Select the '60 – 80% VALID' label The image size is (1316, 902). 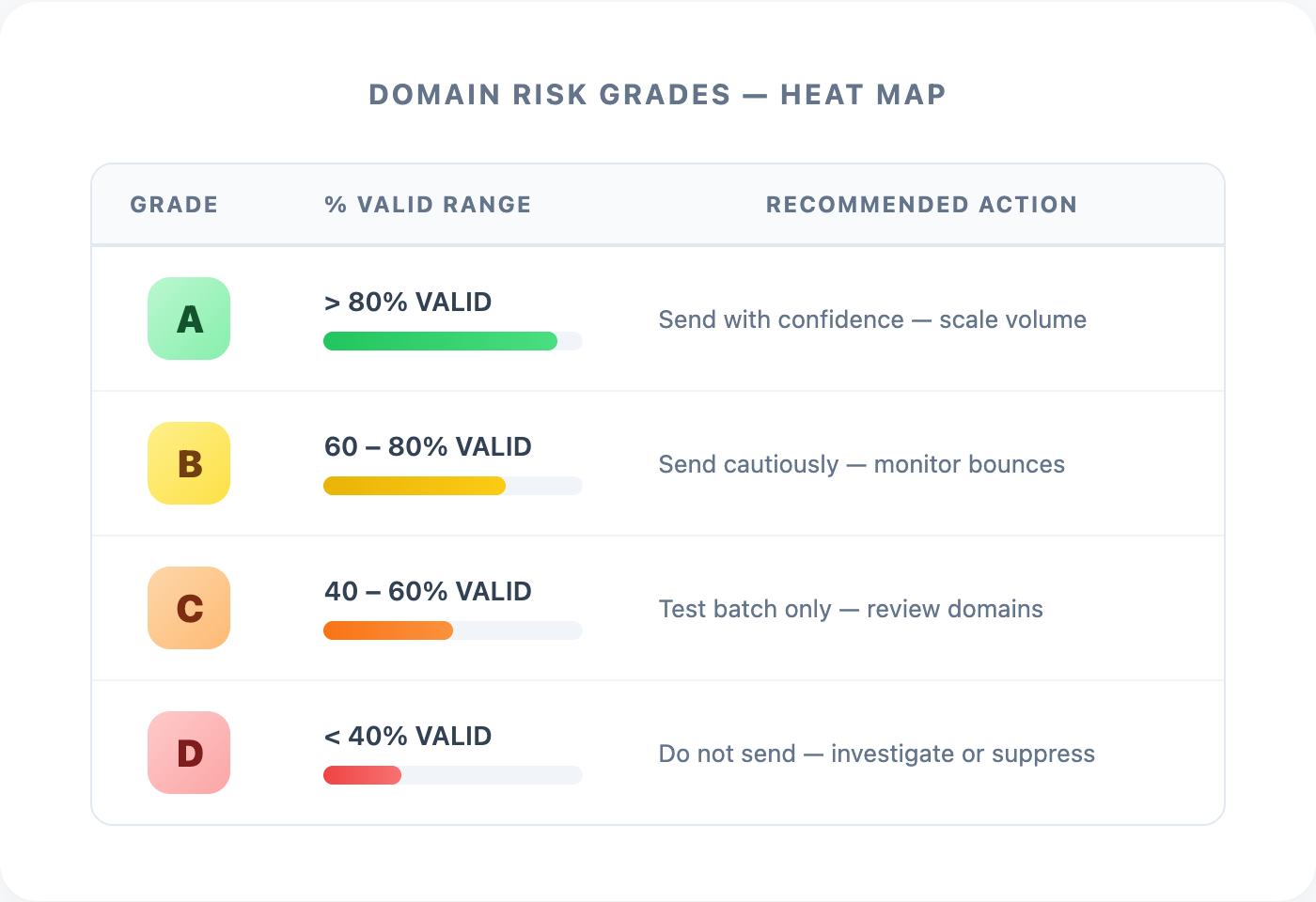[428, 447]
